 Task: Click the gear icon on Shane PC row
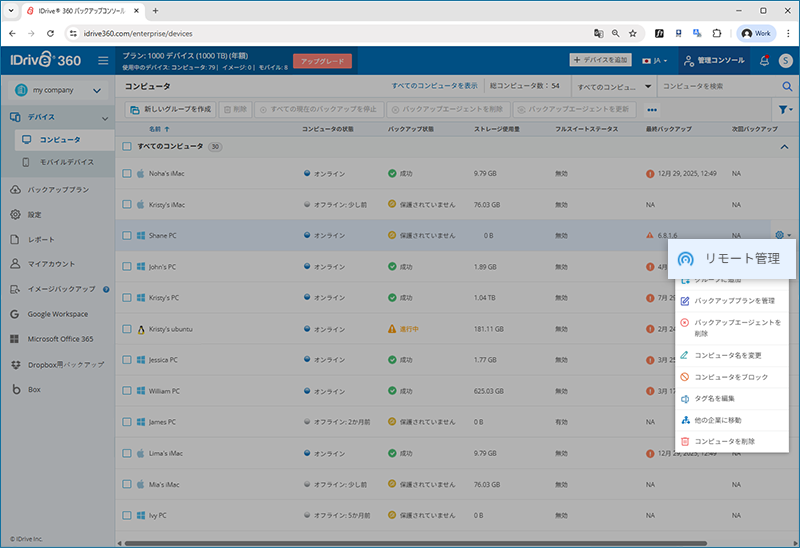point(779,235)
